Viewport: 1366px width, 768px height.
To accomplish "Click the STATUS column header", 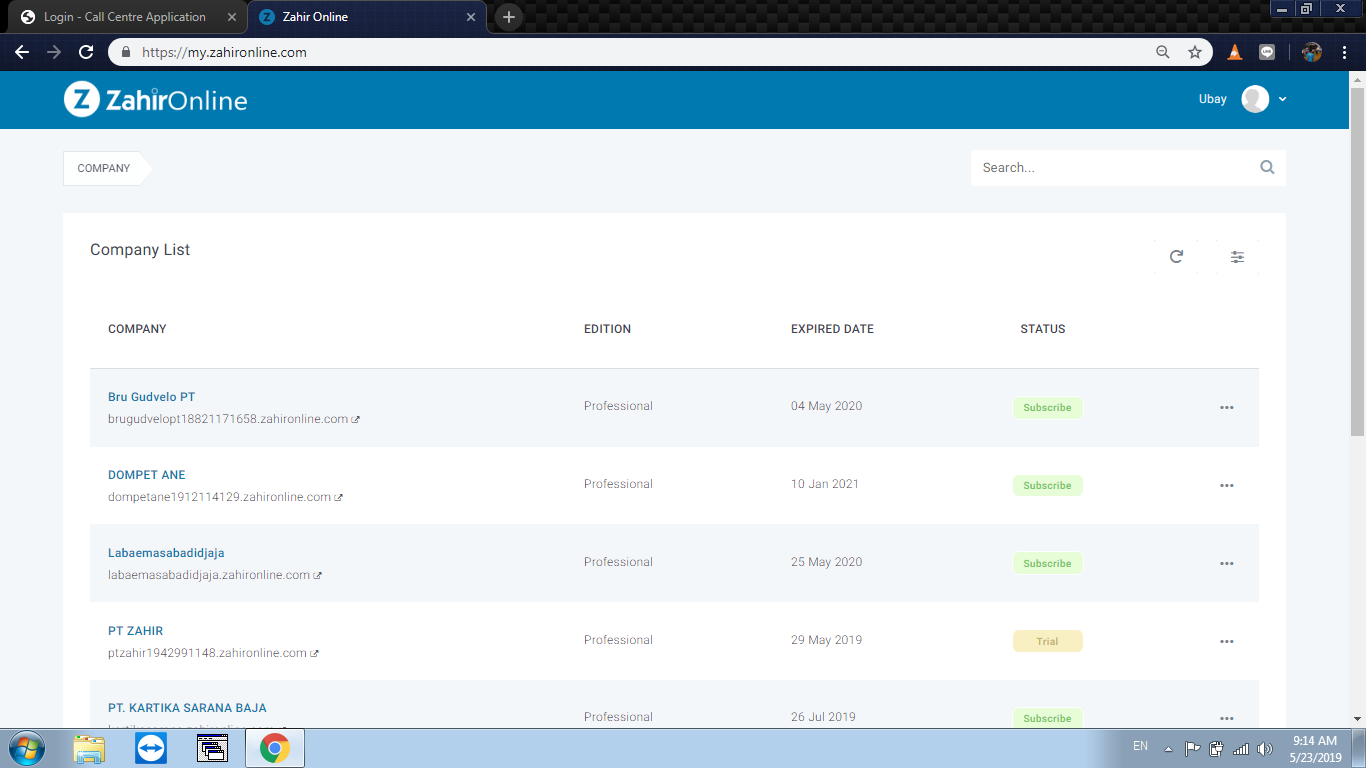I will pyautogui.click(x=1043, y=329).
